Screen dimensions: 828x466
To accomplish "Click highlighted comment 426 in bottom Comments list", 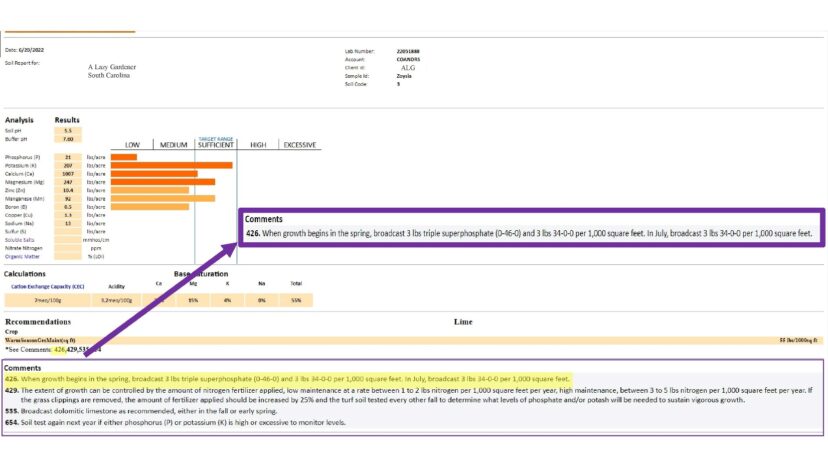I will pos(287,379).
